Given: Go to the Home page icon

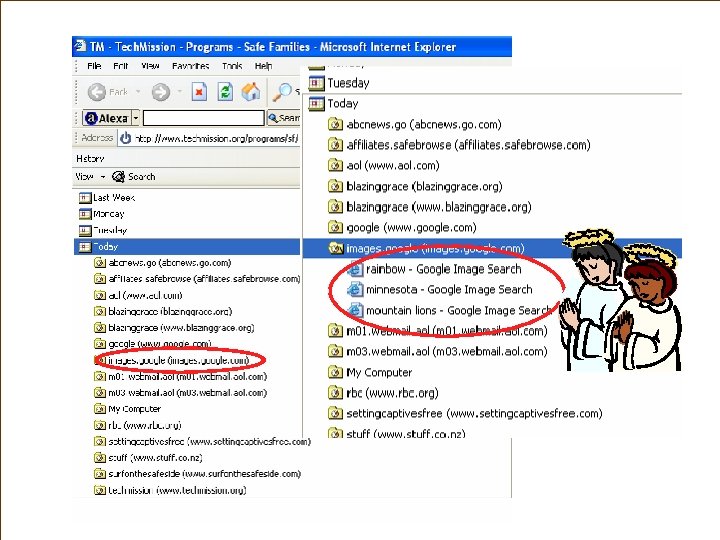Looking at the screenshot, I should coord(251,92).
